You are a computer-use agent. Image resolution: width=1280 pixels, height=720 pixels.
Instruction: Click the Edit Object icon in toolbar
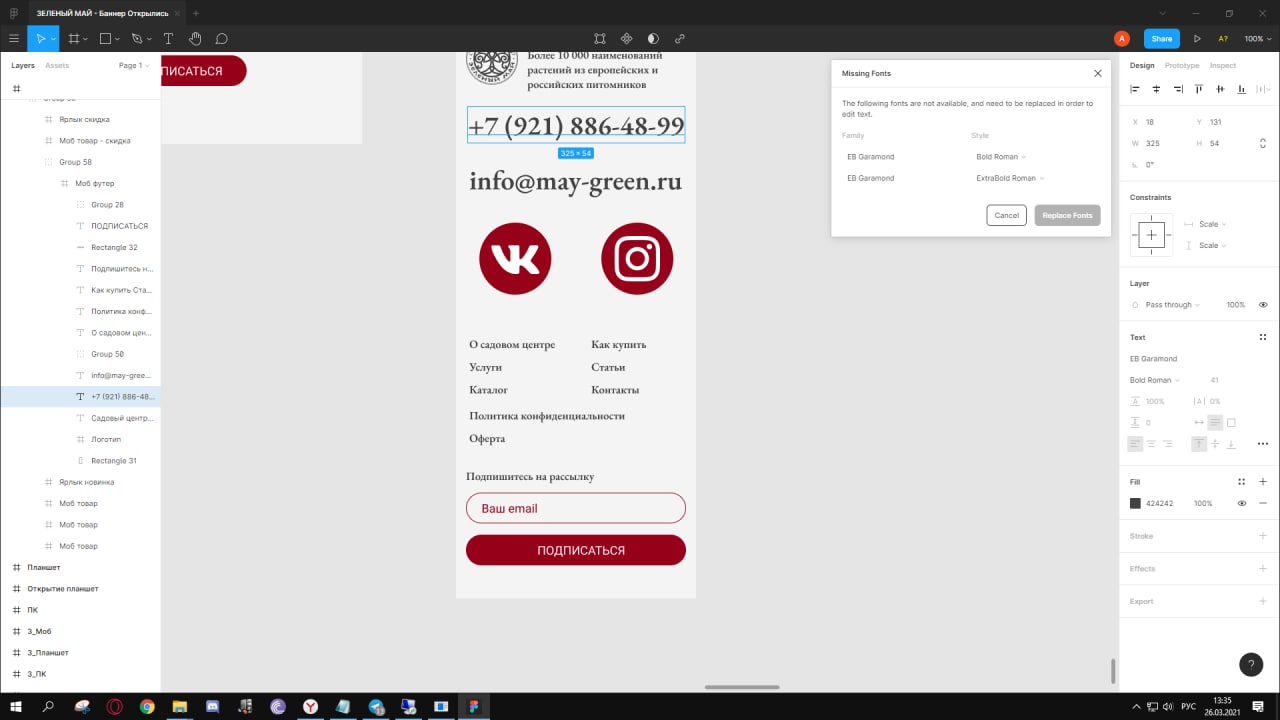pos(600,39)
